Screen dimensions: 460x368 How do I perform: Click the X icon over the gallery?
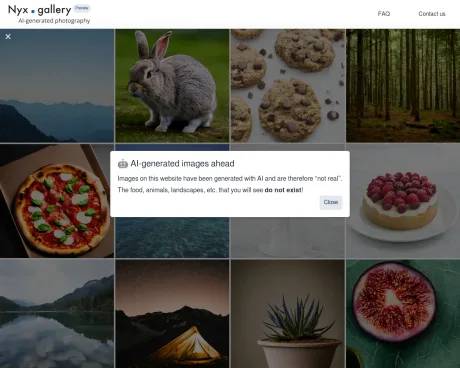8,36
